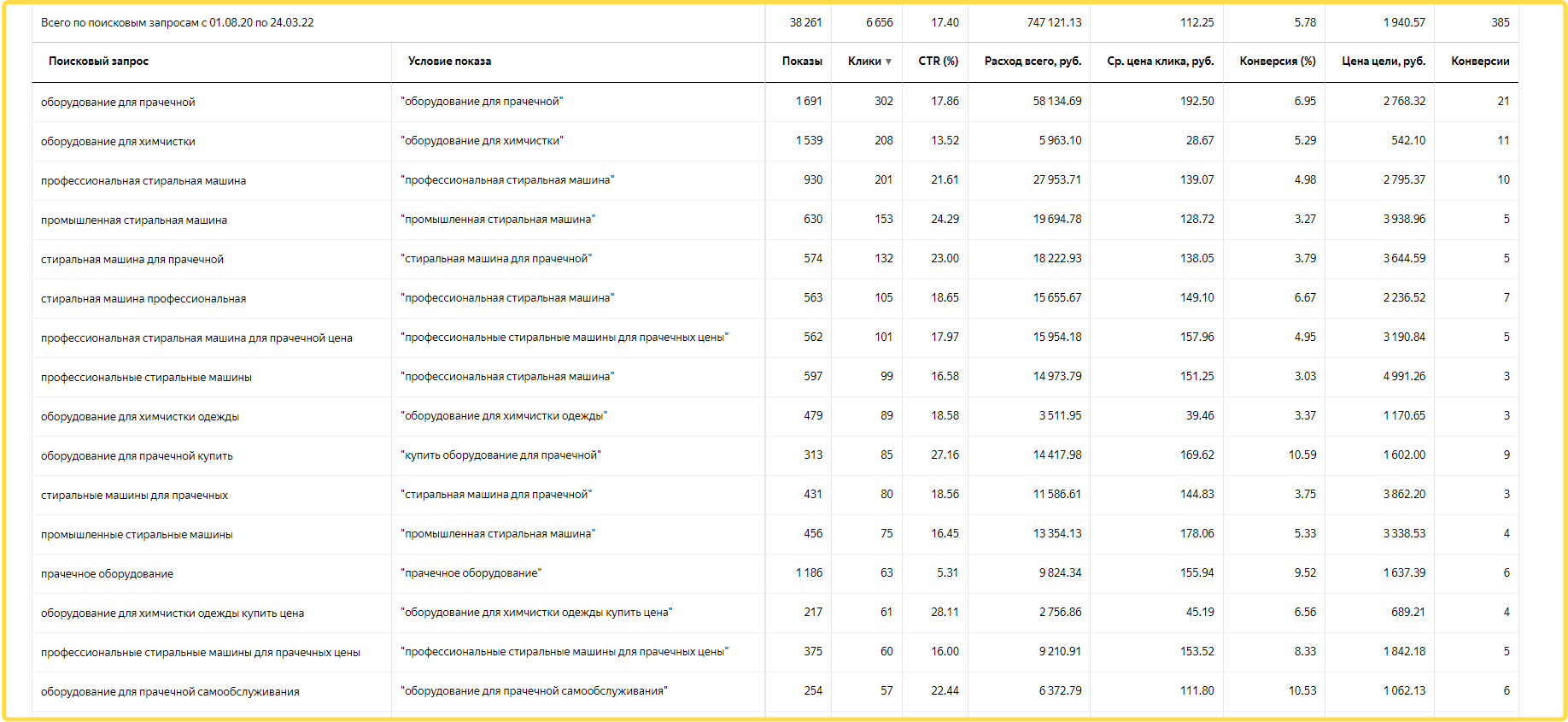This screenshot has height=722, width=1568.
Task: Click the Поисковый запрос column header
Action: click(98, 62)
